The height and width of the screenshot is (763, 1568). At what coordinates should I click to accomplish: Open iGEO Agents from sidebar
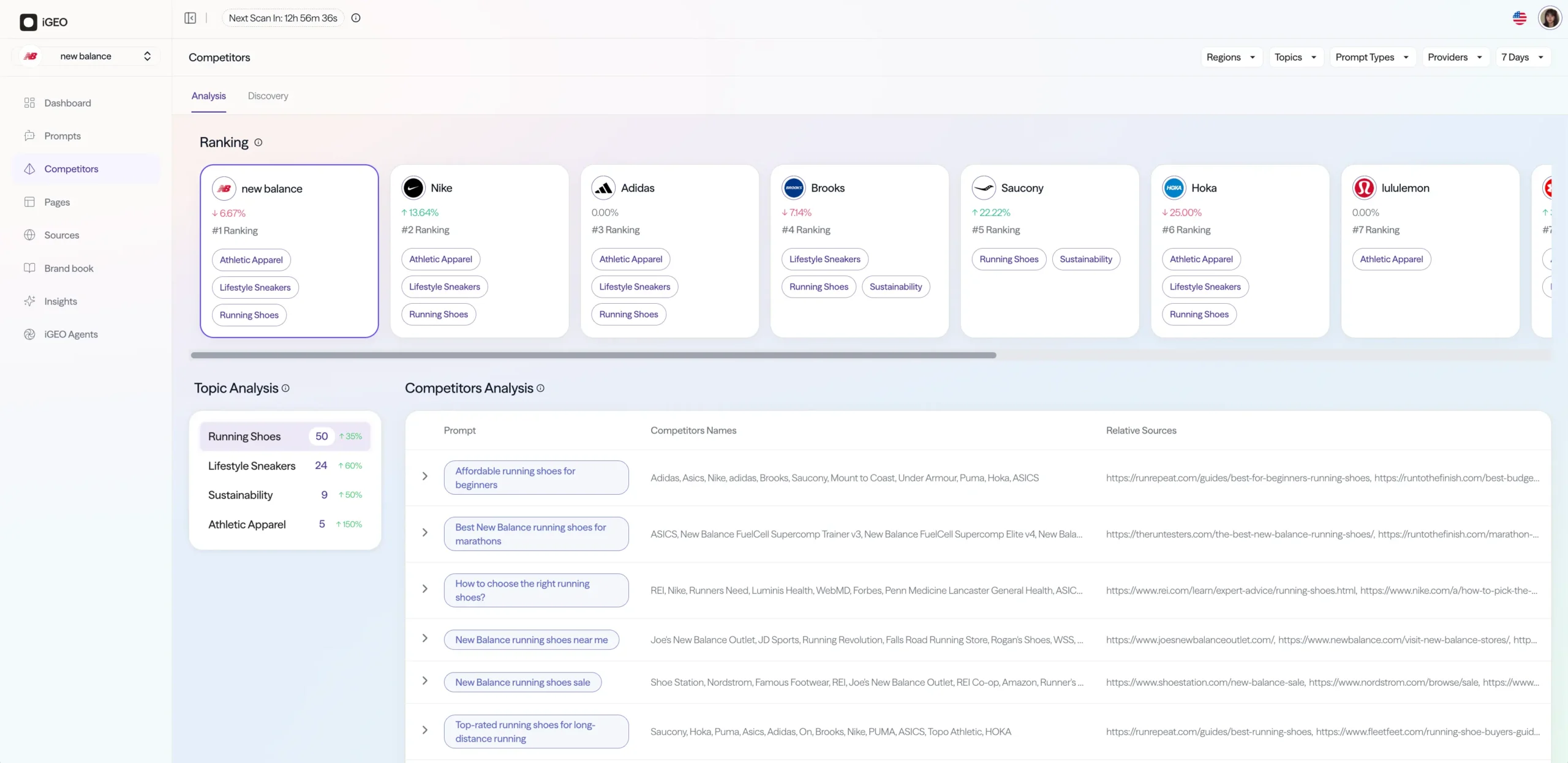coord(70,334)
